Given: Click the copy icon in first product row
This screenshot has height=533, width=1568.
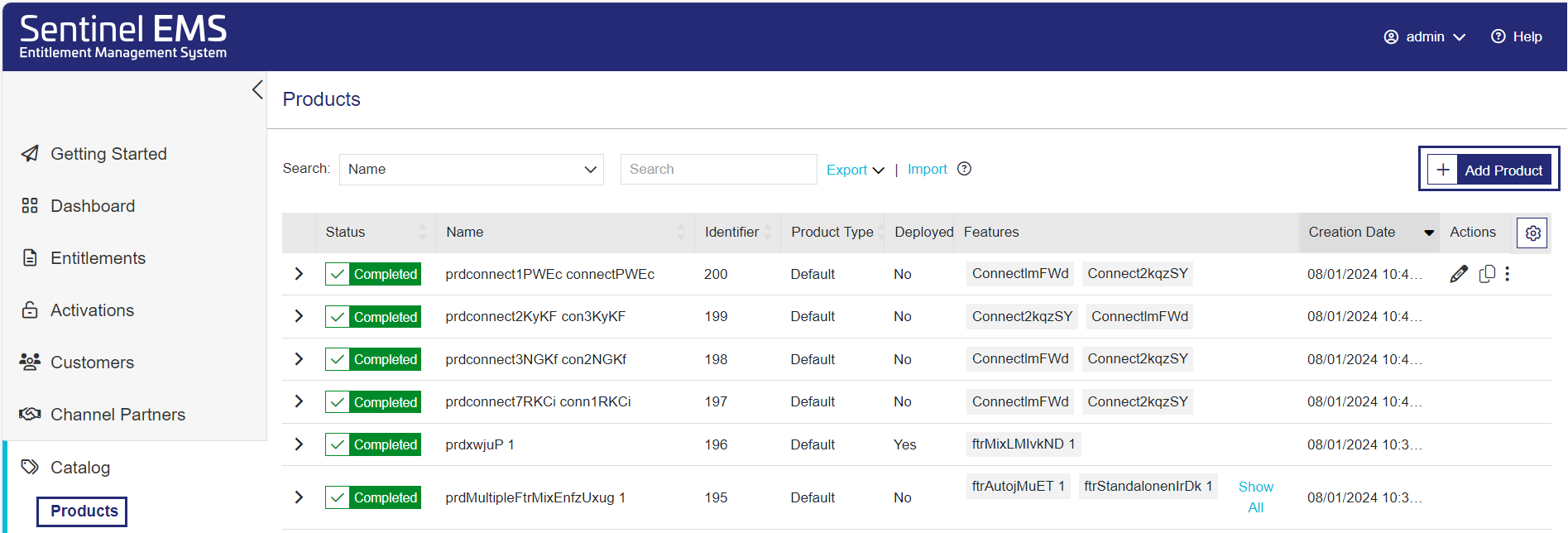Looking at the screenshot, I should point(1487,274).
